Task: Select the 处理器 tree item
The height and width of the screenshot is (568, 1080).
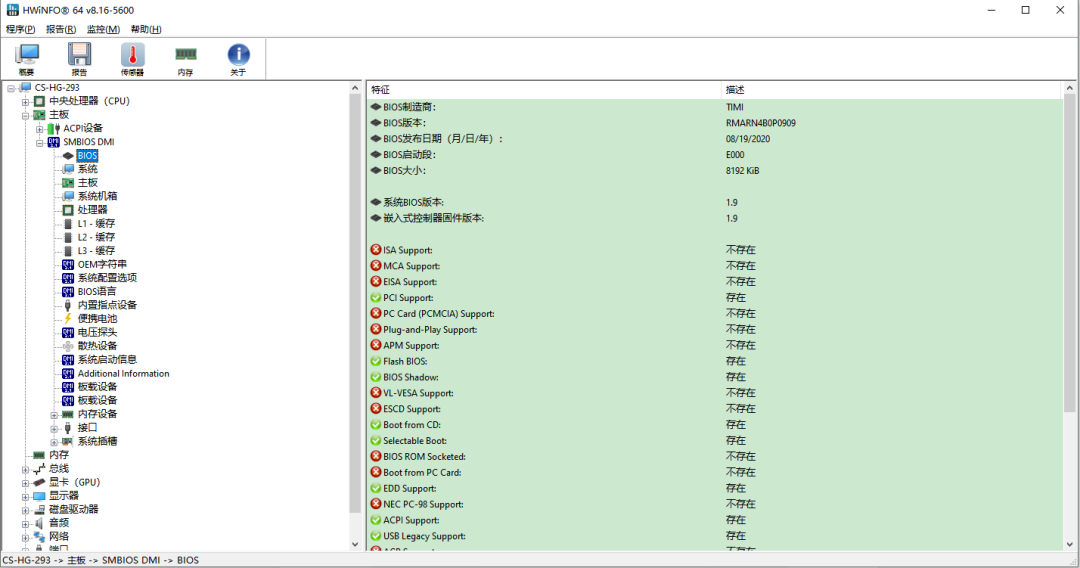Action: (x=92, y=209)
